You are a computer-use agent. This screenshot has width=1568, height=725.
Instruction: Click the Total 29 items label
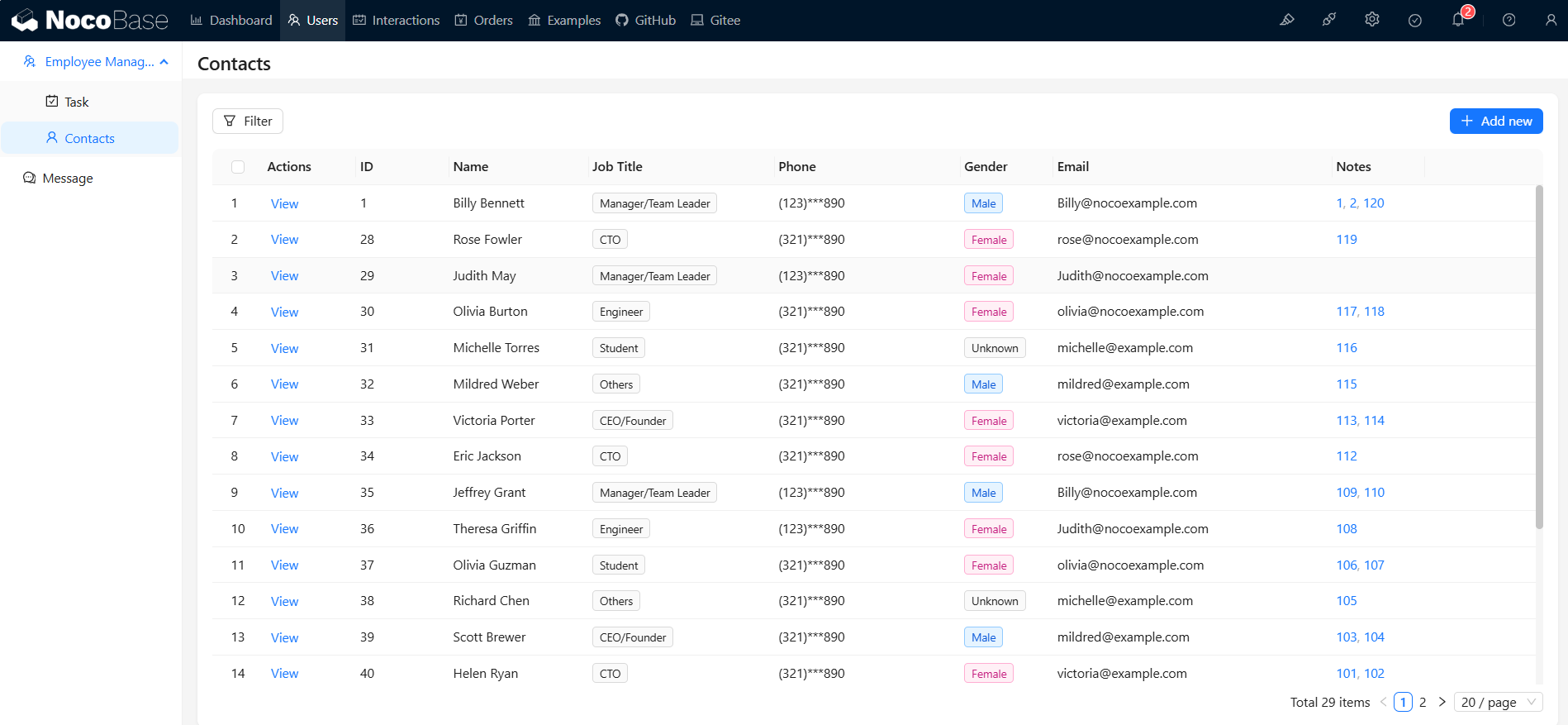point(1330,702)
